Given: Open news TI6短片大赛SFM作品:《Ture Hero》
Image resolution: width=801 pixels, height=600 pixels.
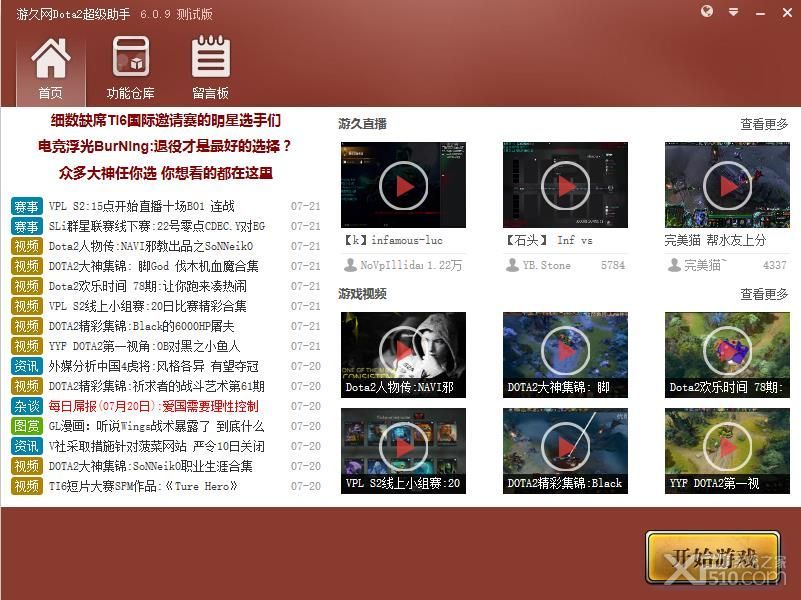Looking at the screenshot, I should point(143,486).
